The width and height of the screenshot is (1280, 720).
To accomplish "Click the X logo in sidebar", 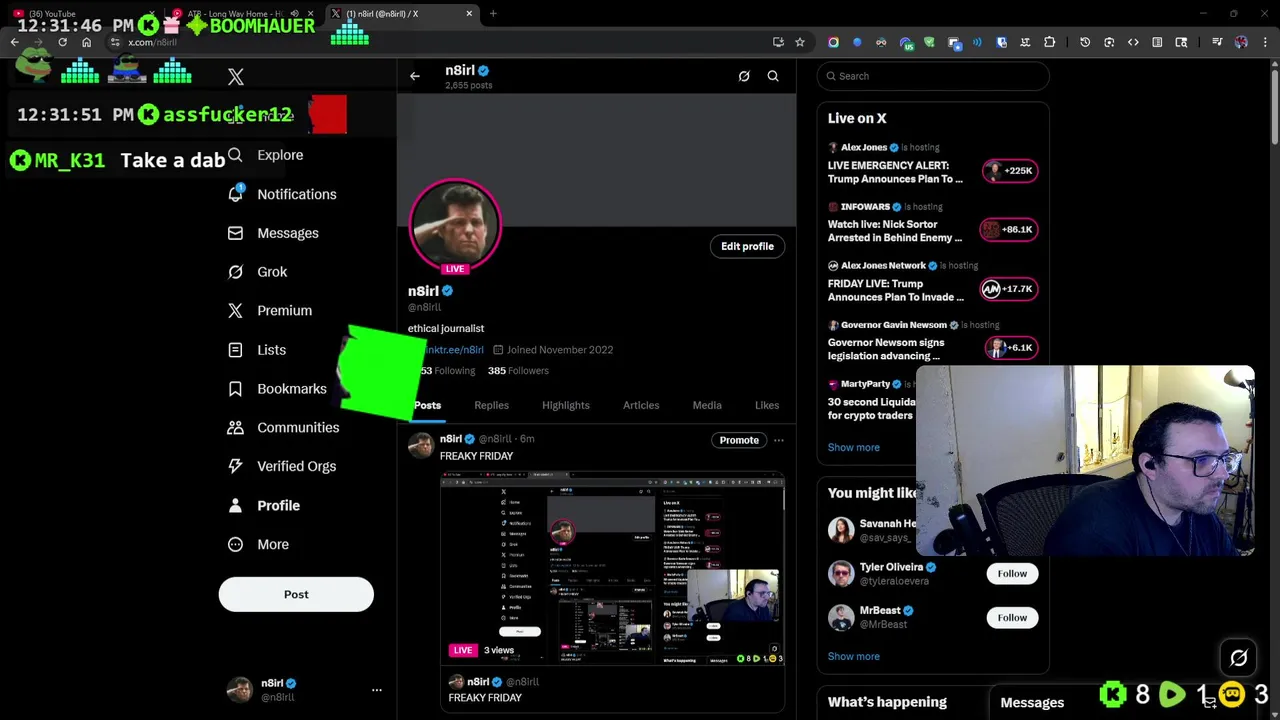I will click(236, 77).
